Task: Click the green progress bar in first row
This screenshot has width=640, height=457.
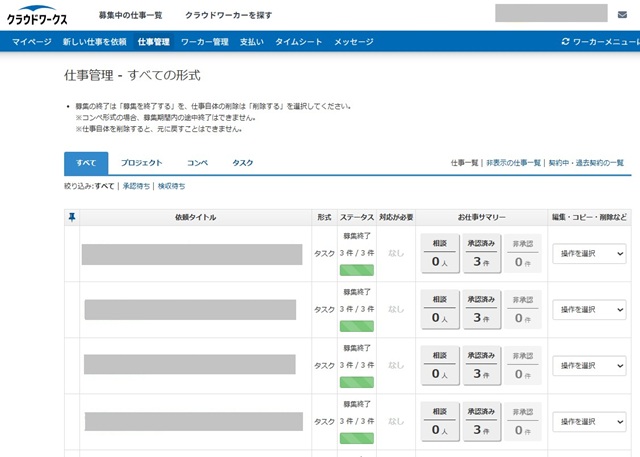Action: coord(356,270)
